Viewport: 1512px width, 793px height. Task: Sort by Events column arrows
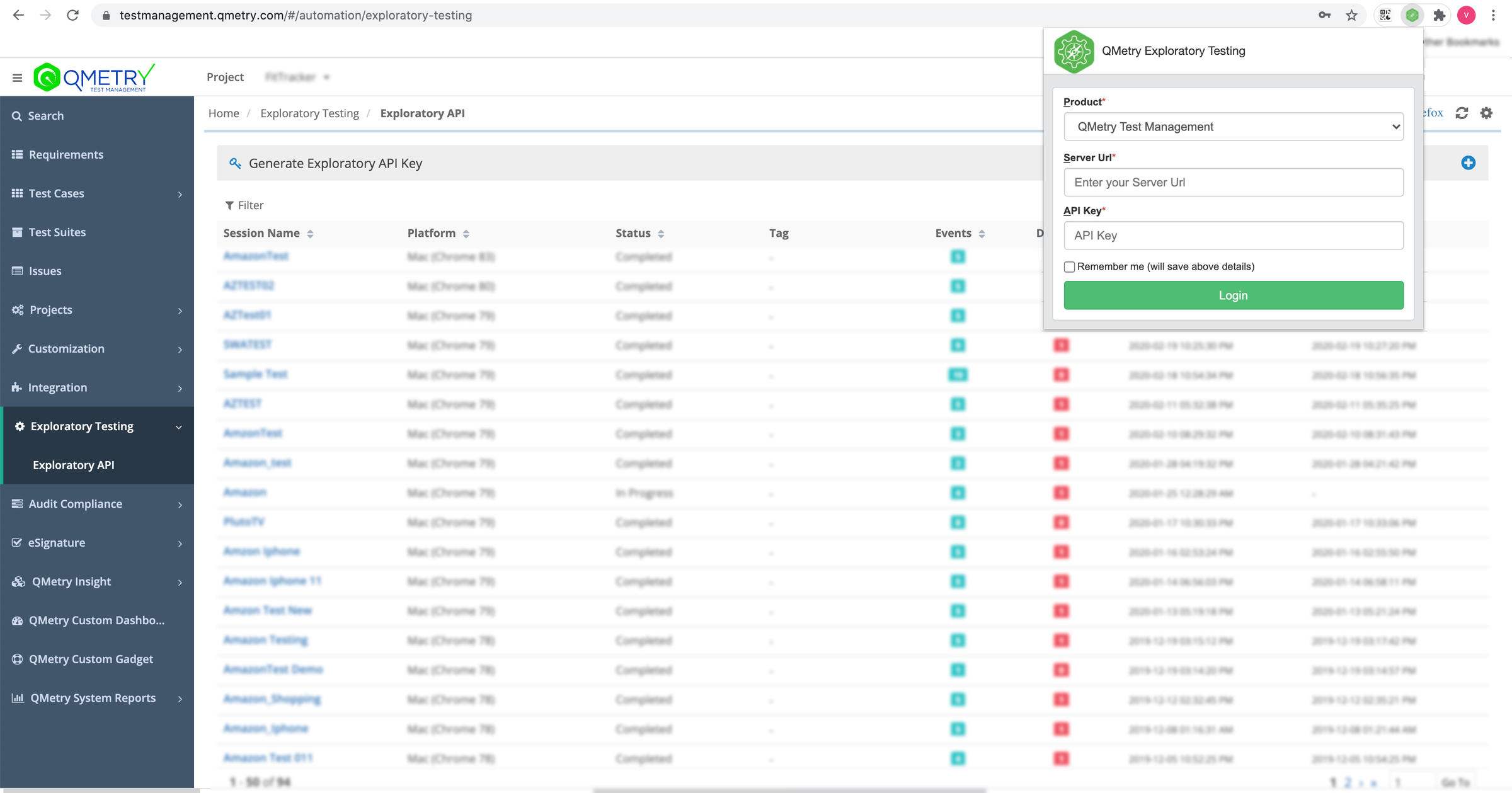click(982, 234)
